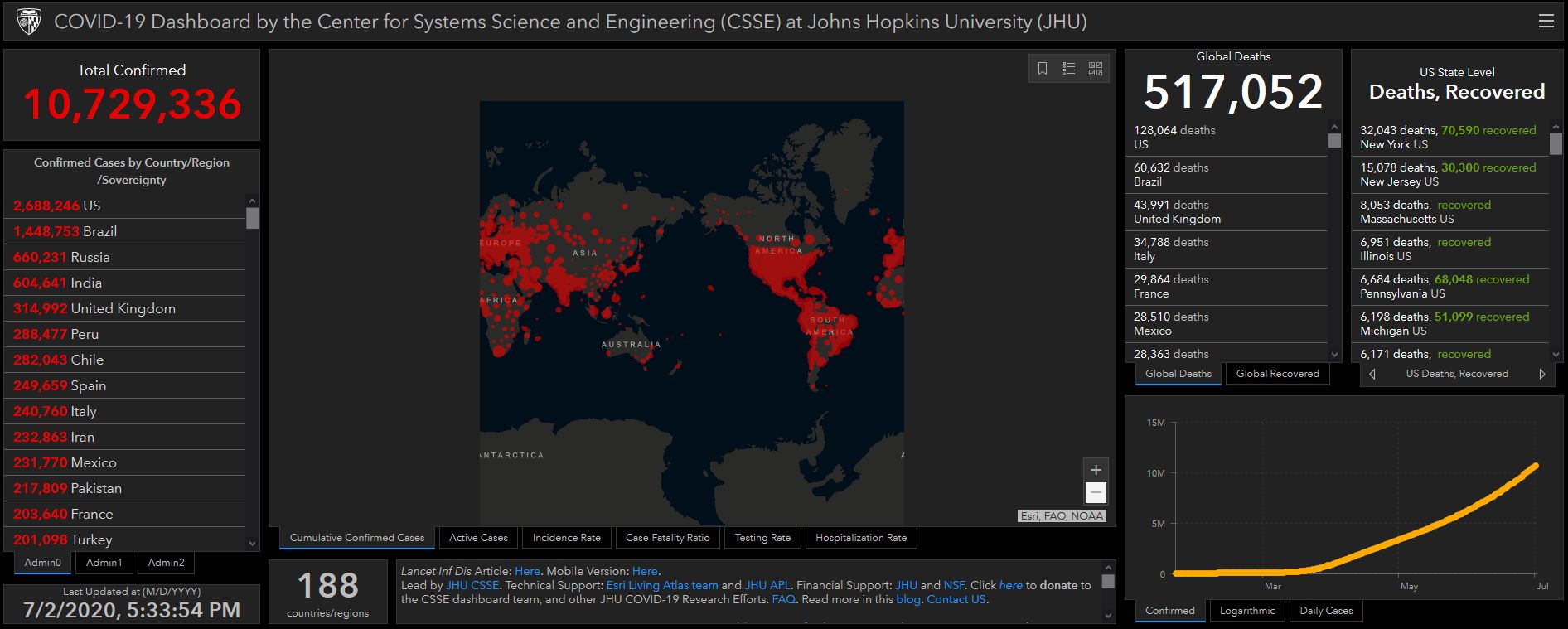Open the JHU APL link

[767, 585]
